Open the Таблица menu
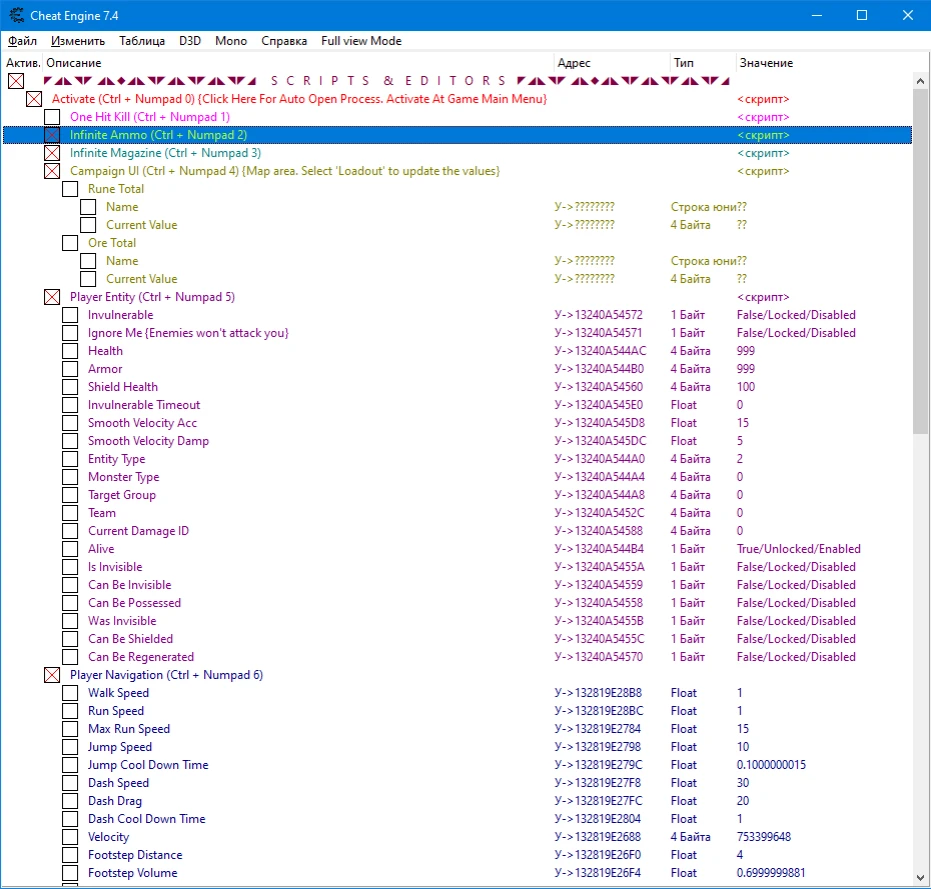Screen dimensions: 931x889 click(x=142, y=41)
